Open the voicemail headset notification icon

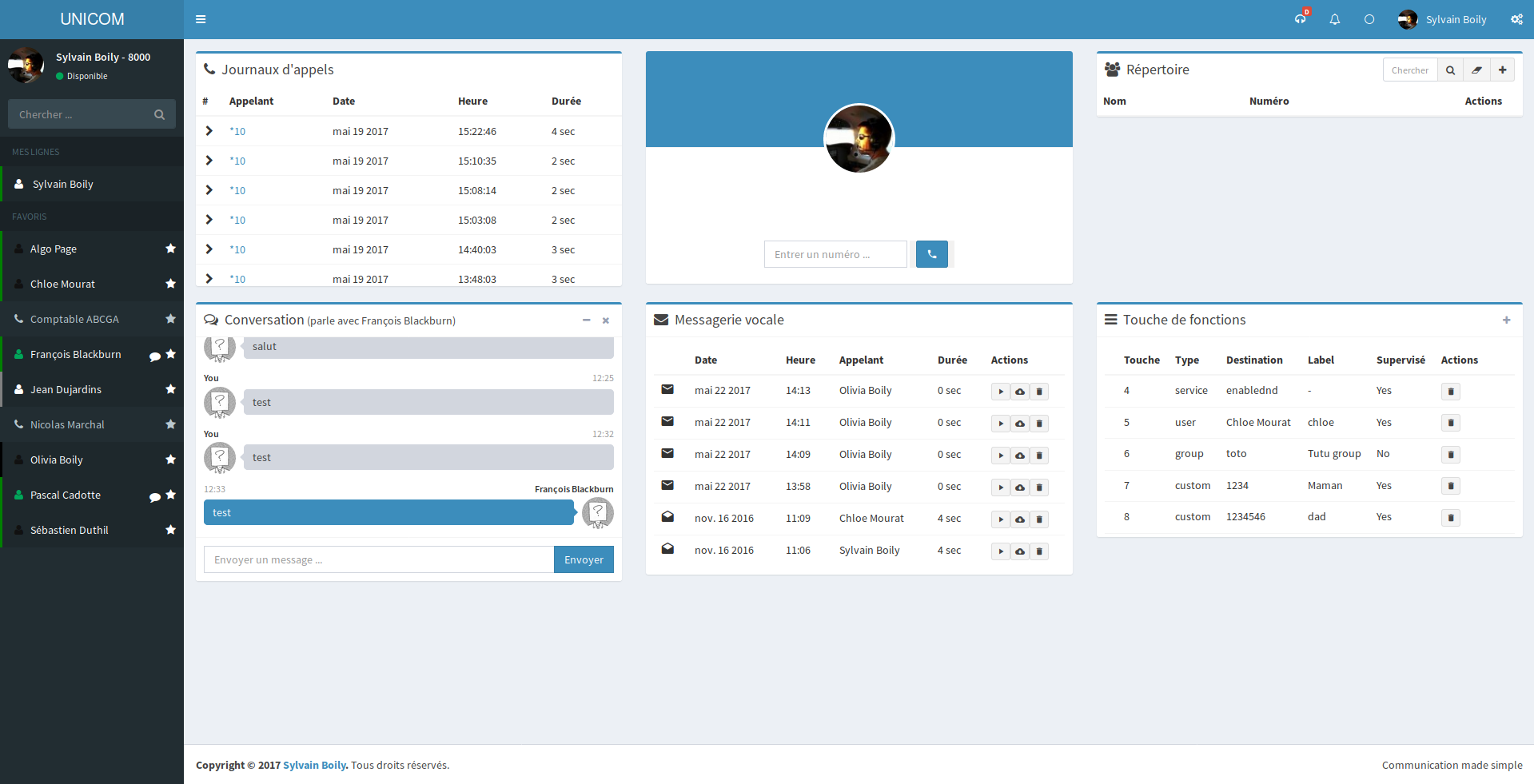pyautogui.click(x=1301, y=19)
